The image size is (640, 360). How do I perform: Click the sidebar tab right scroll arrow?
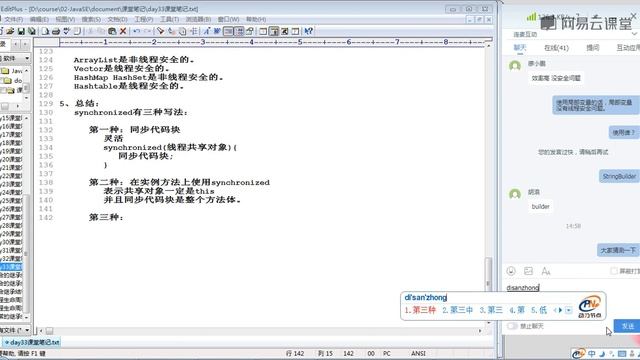click(x=25, y=43)
